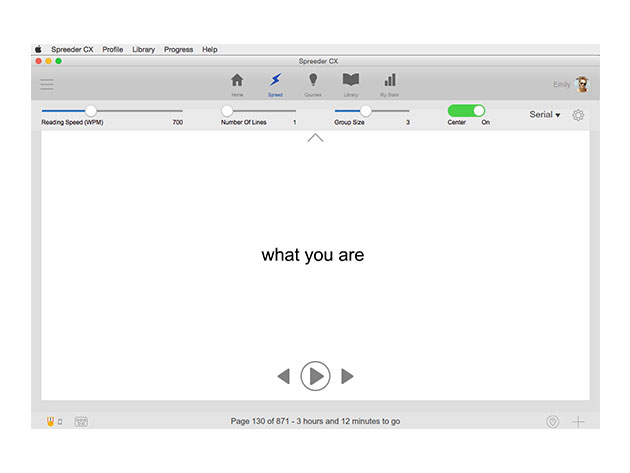The image size is (630, 473).
Task: Click the location pin bookmark icon
Action: click(x=553, y=422)
